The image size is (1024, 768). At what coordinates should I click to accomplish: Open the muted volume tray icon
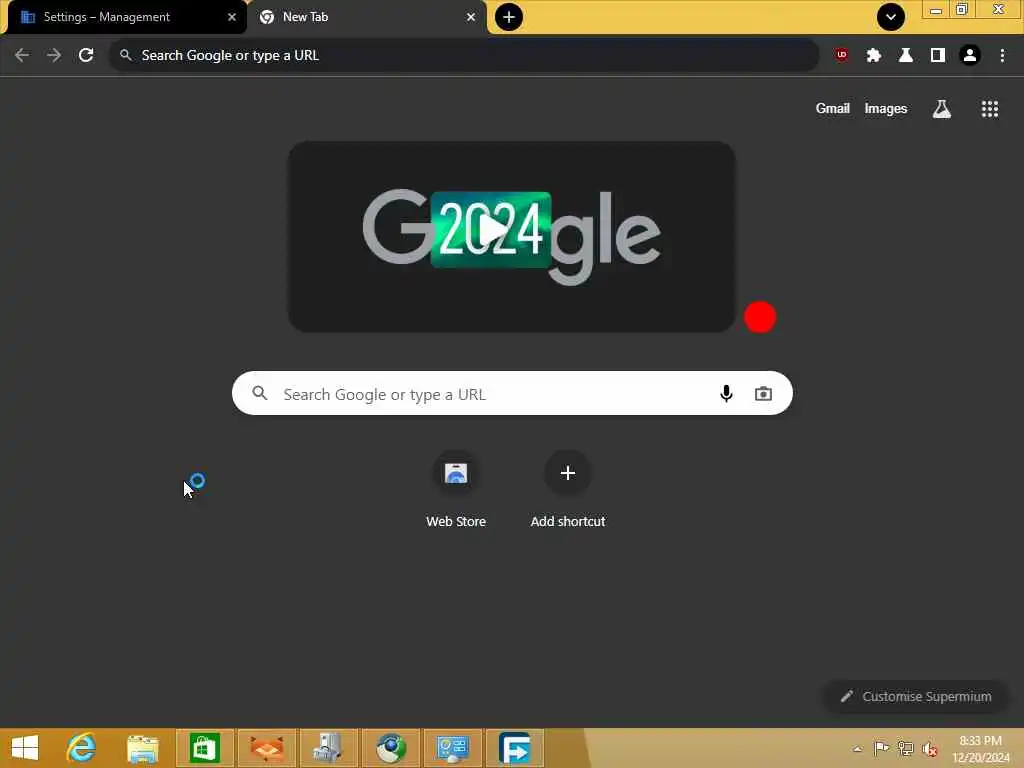click(930, 748)
